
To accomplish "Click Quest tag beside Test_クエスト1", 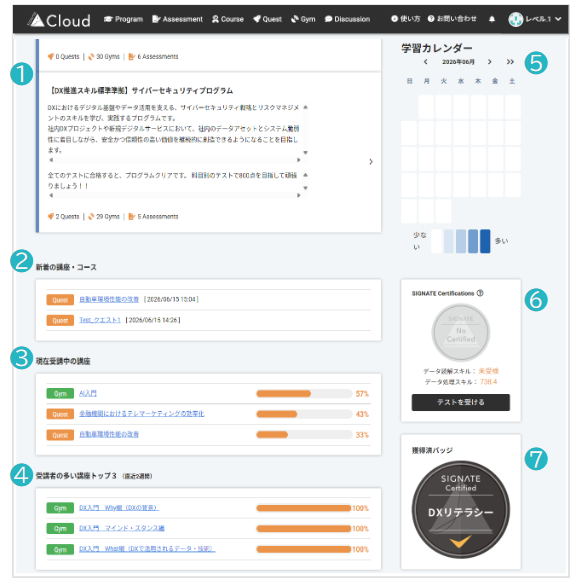I will click(60, 320).
